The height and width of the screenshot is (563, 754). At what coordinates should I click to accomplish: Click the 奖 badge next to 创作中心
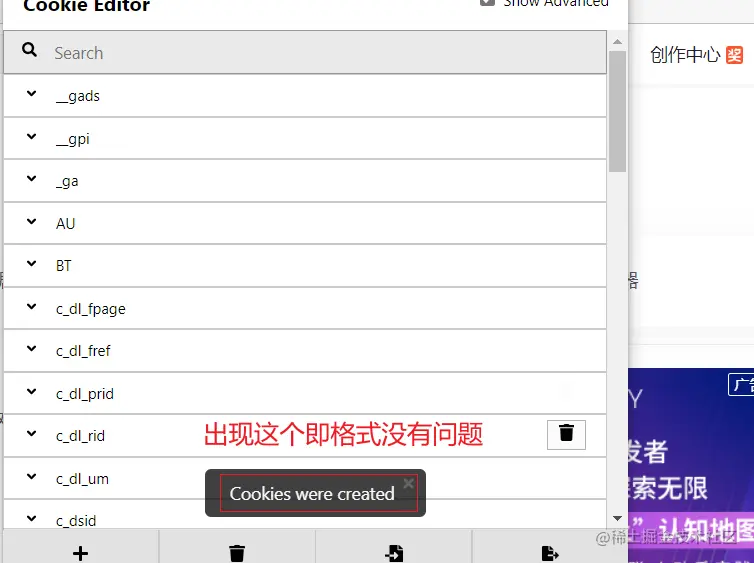[734, 55]
